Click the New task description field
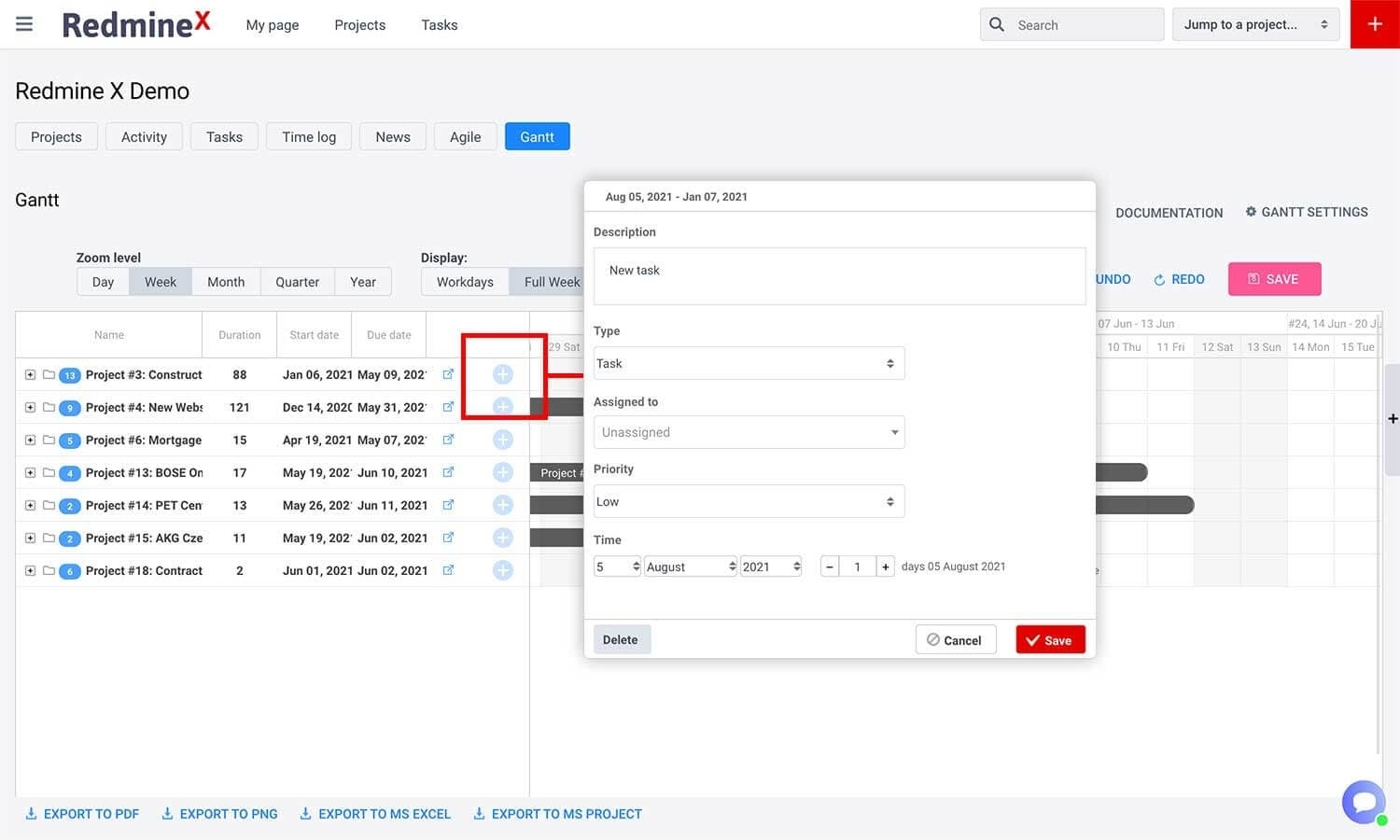The image size is (1400, 840). tap(838, 275)
